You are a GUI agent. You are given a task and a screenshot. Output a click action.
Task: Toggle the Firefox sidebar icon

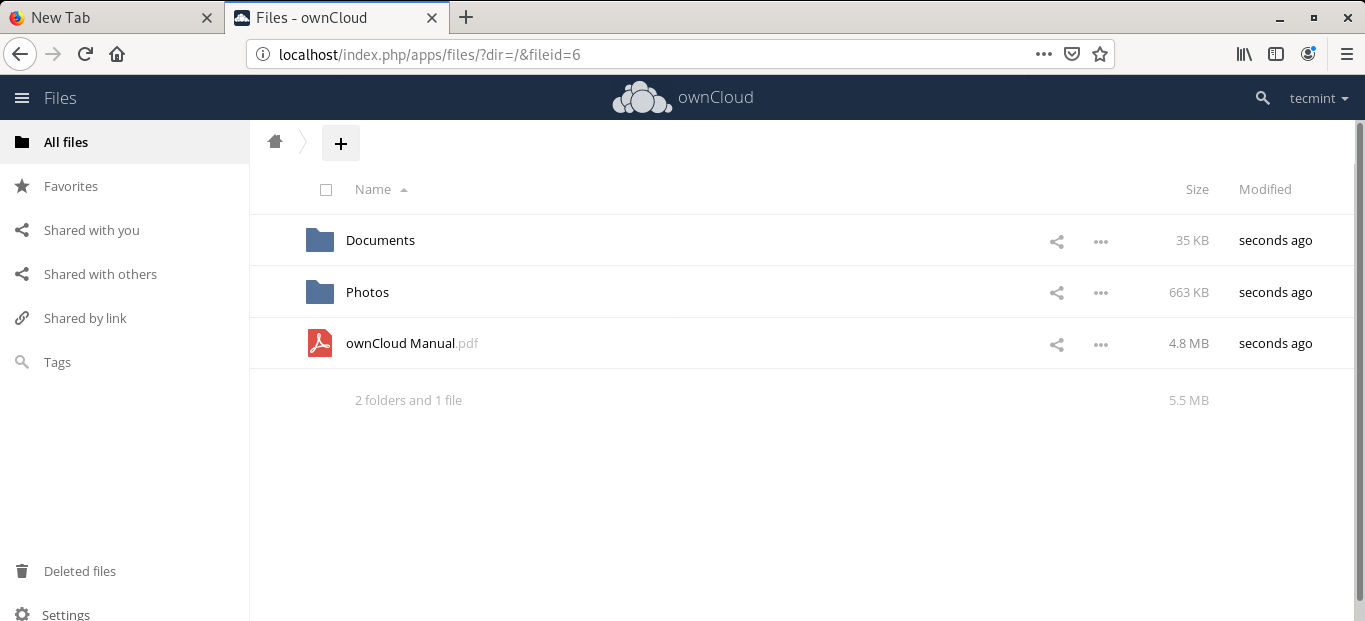point(1276,54)
